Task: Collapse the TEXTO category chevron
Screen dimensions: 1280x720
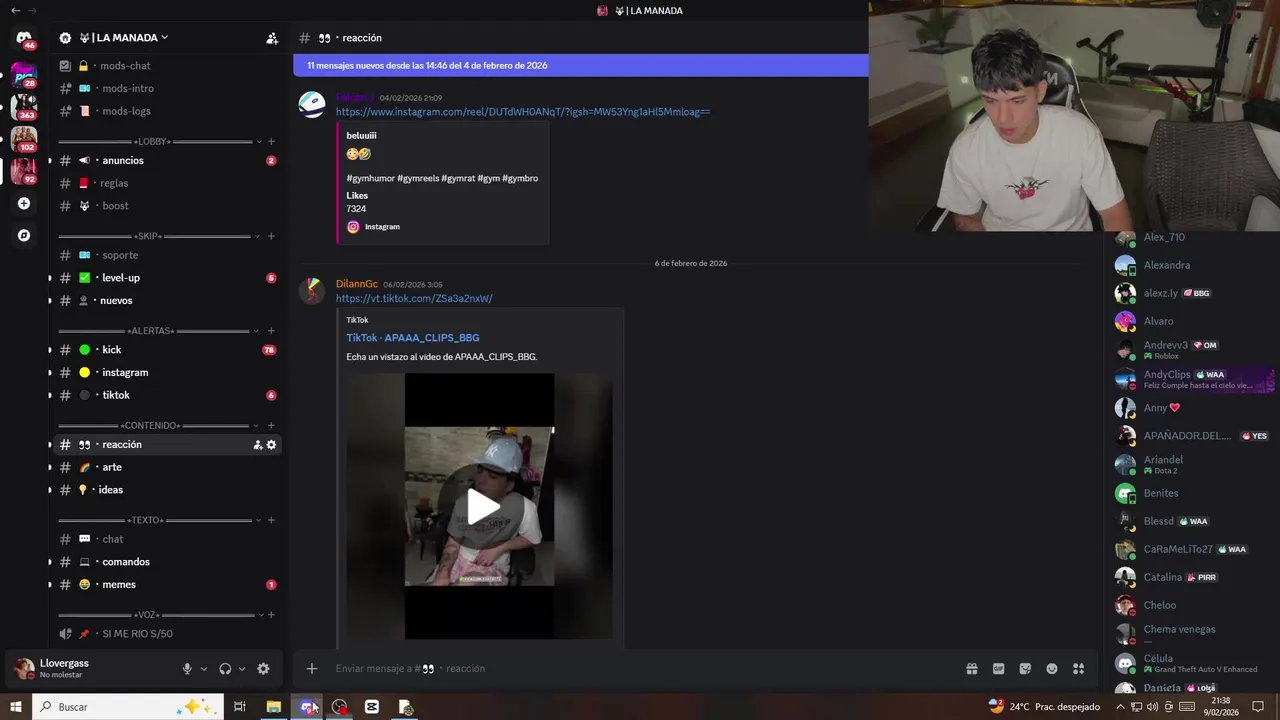Action: (x=258, y=521)
